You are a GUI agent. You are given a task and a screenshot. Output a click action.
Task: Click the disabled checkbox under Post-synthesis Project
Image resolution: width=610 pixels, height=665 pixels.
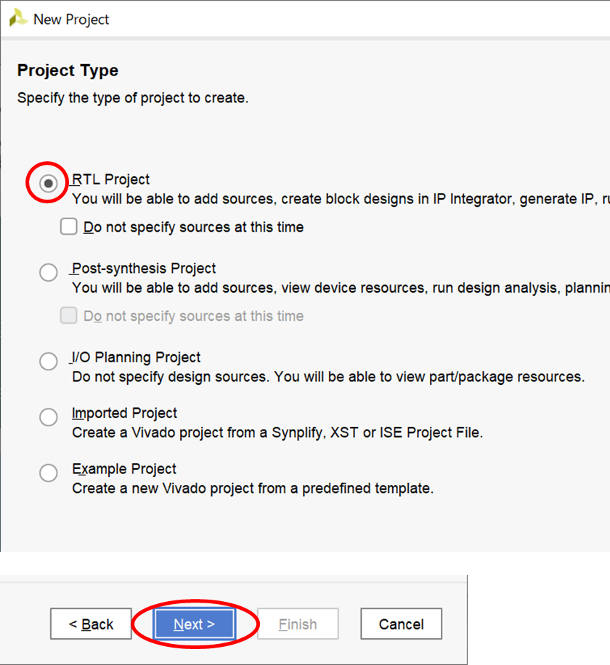coord(68,316)
